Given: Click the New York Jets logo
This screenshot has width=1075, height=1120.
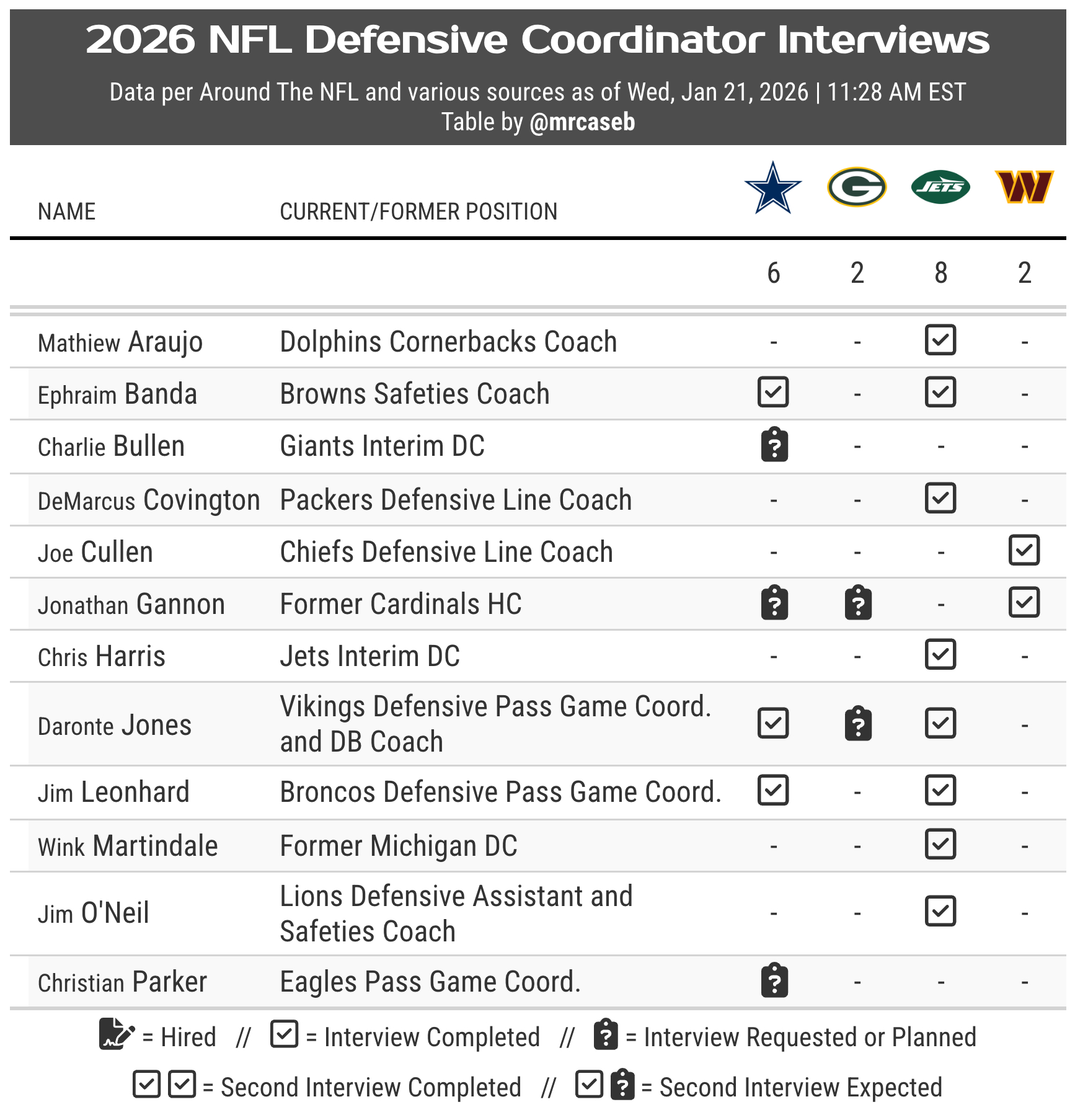Looking at the screenshot, I should coord(940,187).
